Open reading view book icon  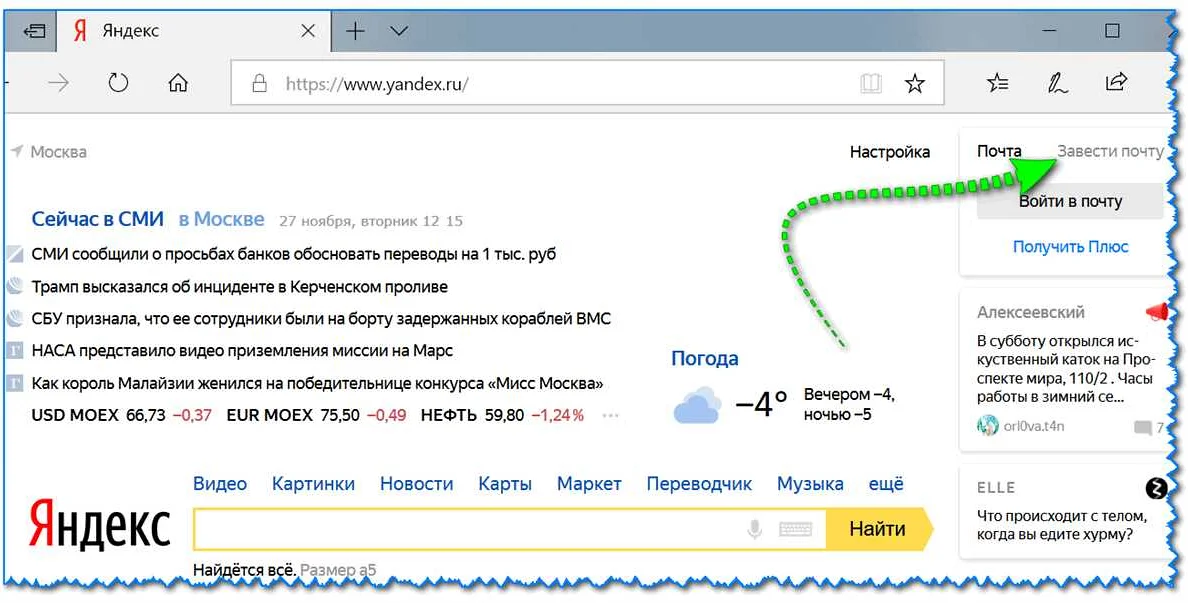871,83
